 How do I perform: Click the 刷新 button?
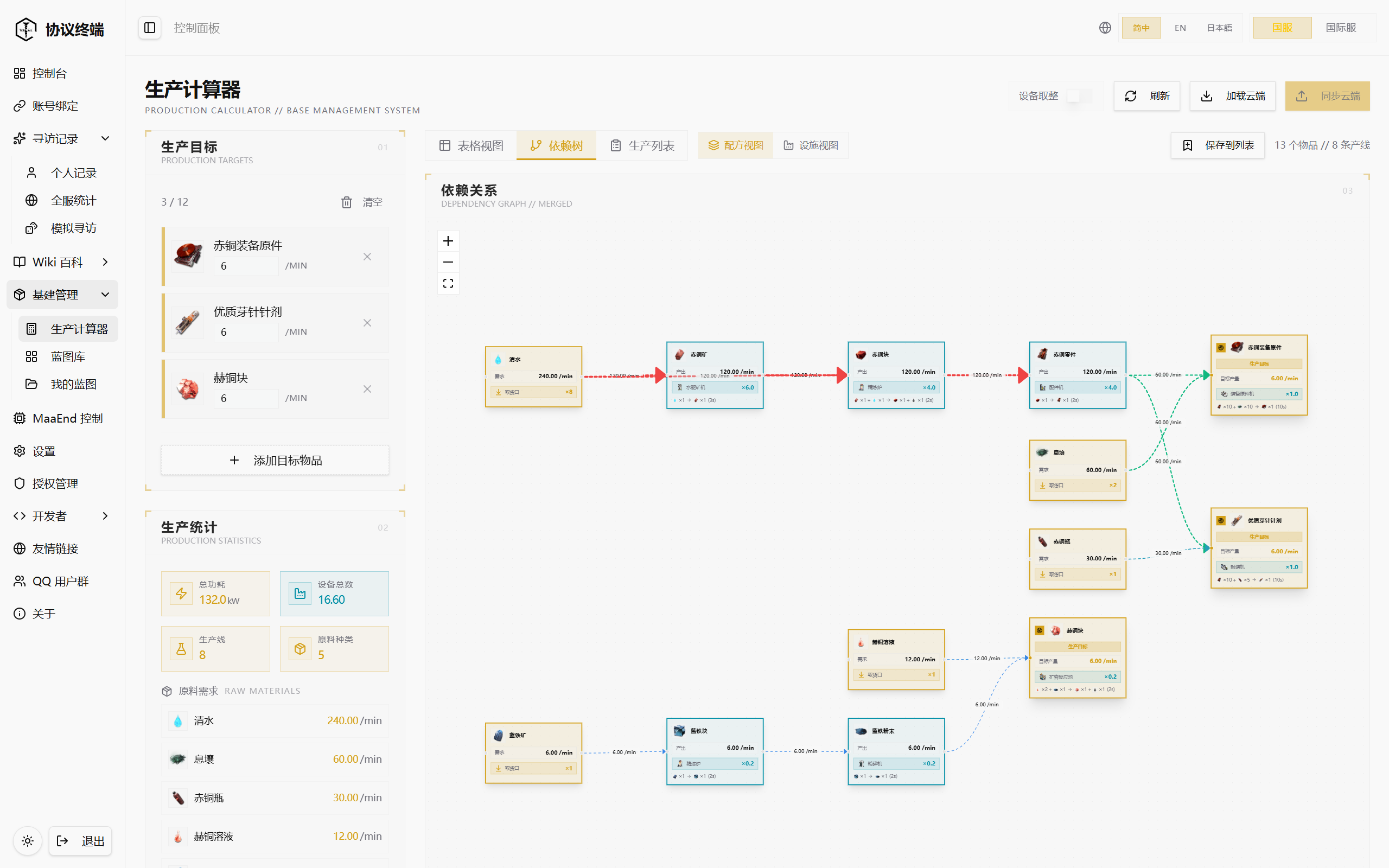tap(1146, 96)
